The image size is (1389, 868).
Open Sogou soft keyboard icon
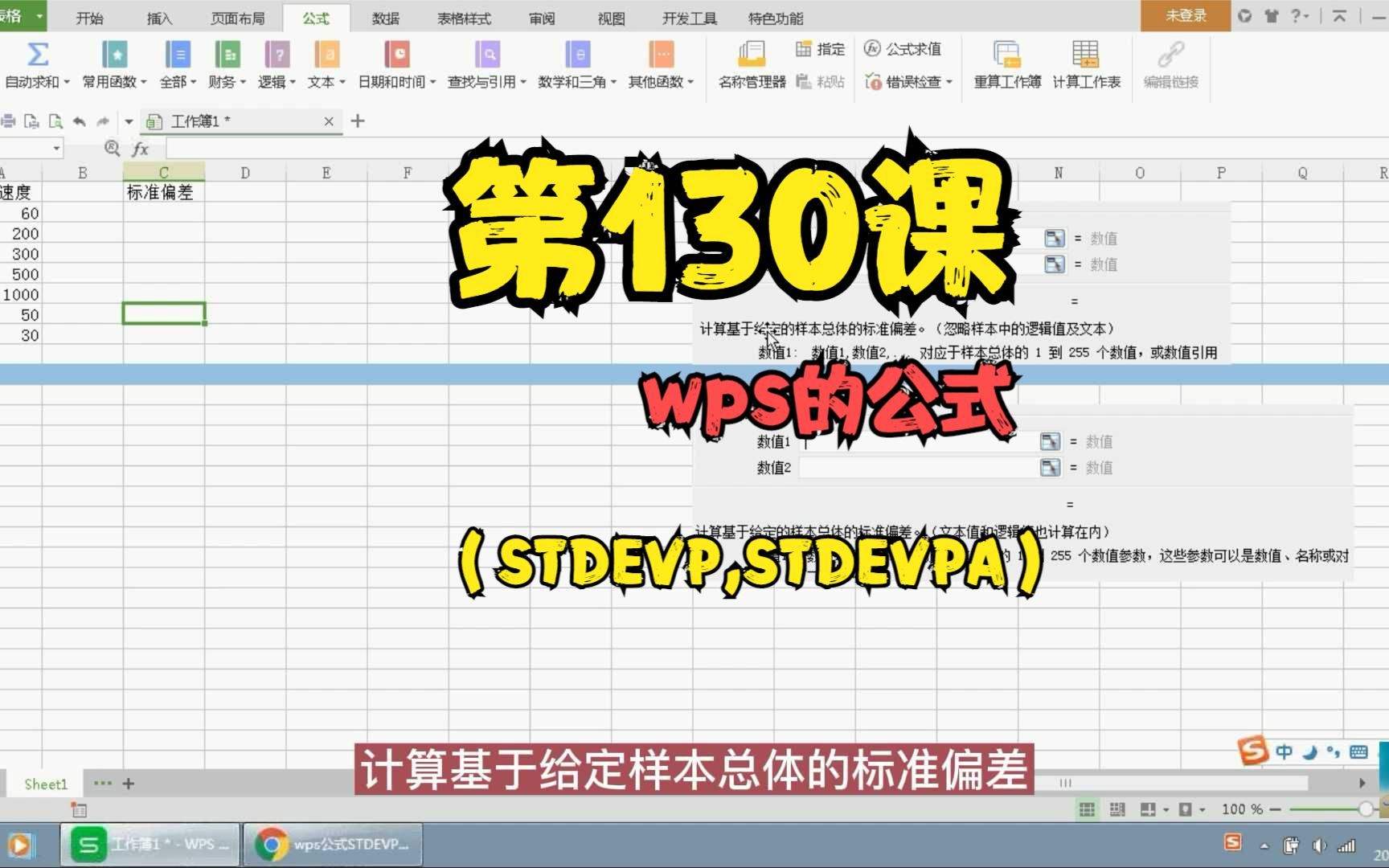pyautogui.click(x=1358, y=752)
